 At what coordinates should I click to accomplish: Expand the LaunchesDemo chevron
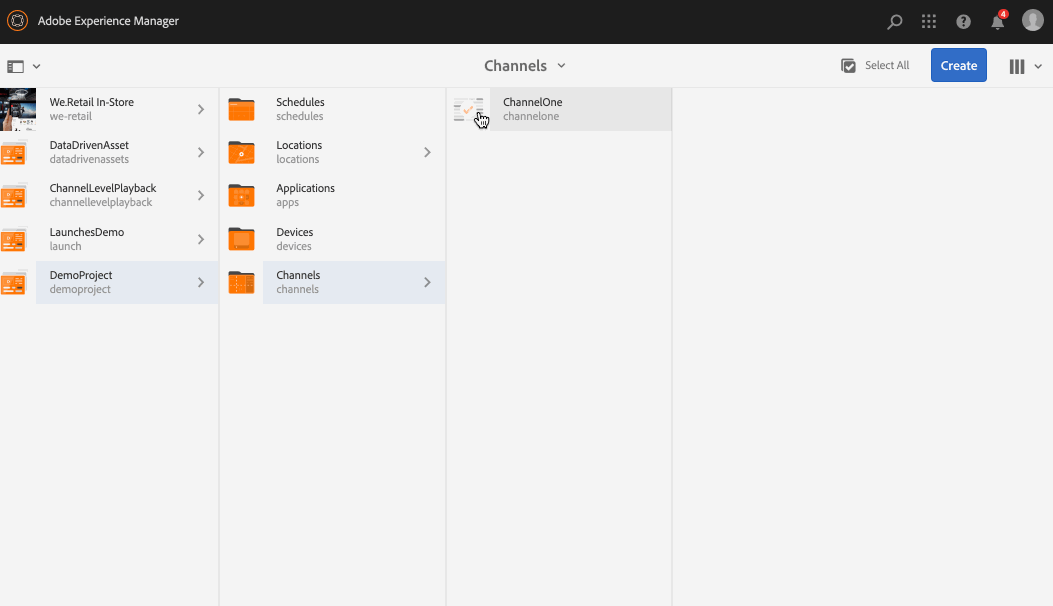point(200,239)
